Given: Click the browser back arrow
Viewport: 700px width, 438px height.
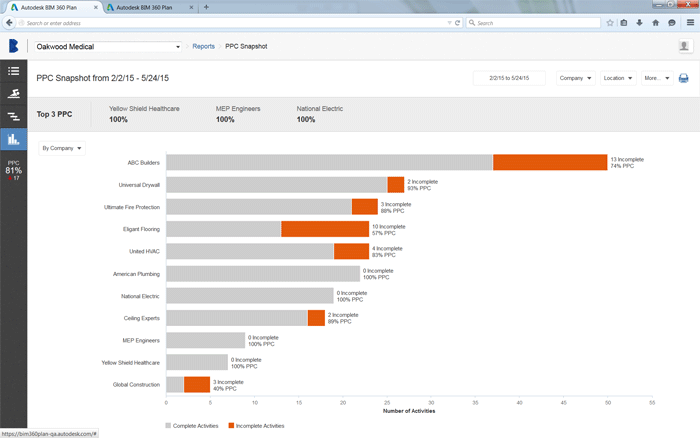Looking at the screenshot, I should click(x=10, y=22).
